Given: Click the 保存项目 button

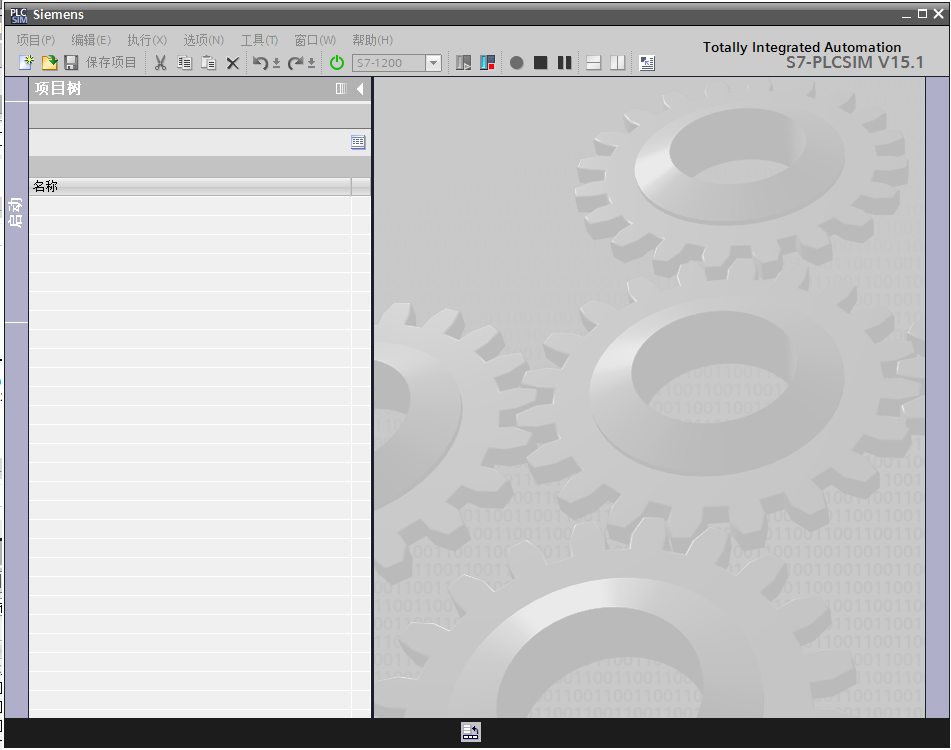Looking at the screenshot, I should (101, 63).
